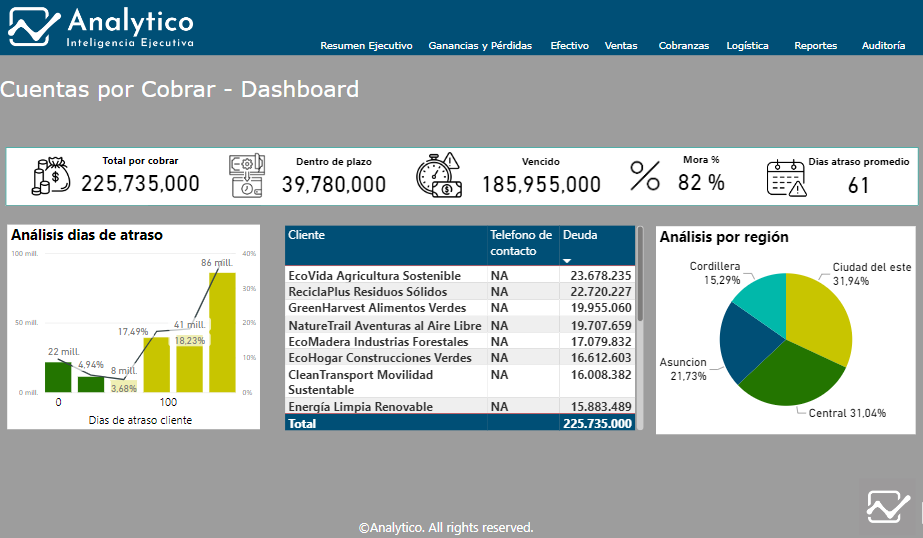Click the Central green pie slice
This screenshot has width=923, height=538.
coord(789,376)
